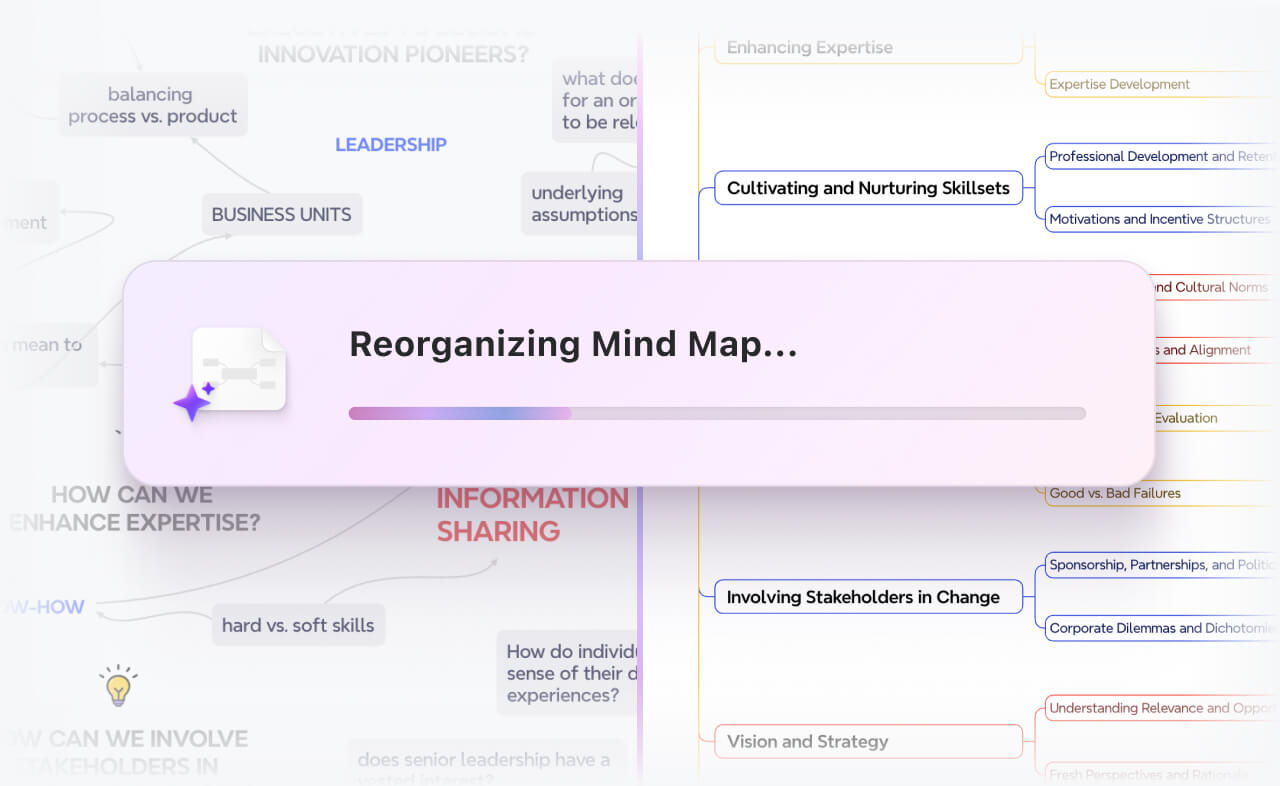Viewport: 1280px width, 786px height.
Task: Select the Understanding Relevance subtopic
Action: tap(1160, 708)
